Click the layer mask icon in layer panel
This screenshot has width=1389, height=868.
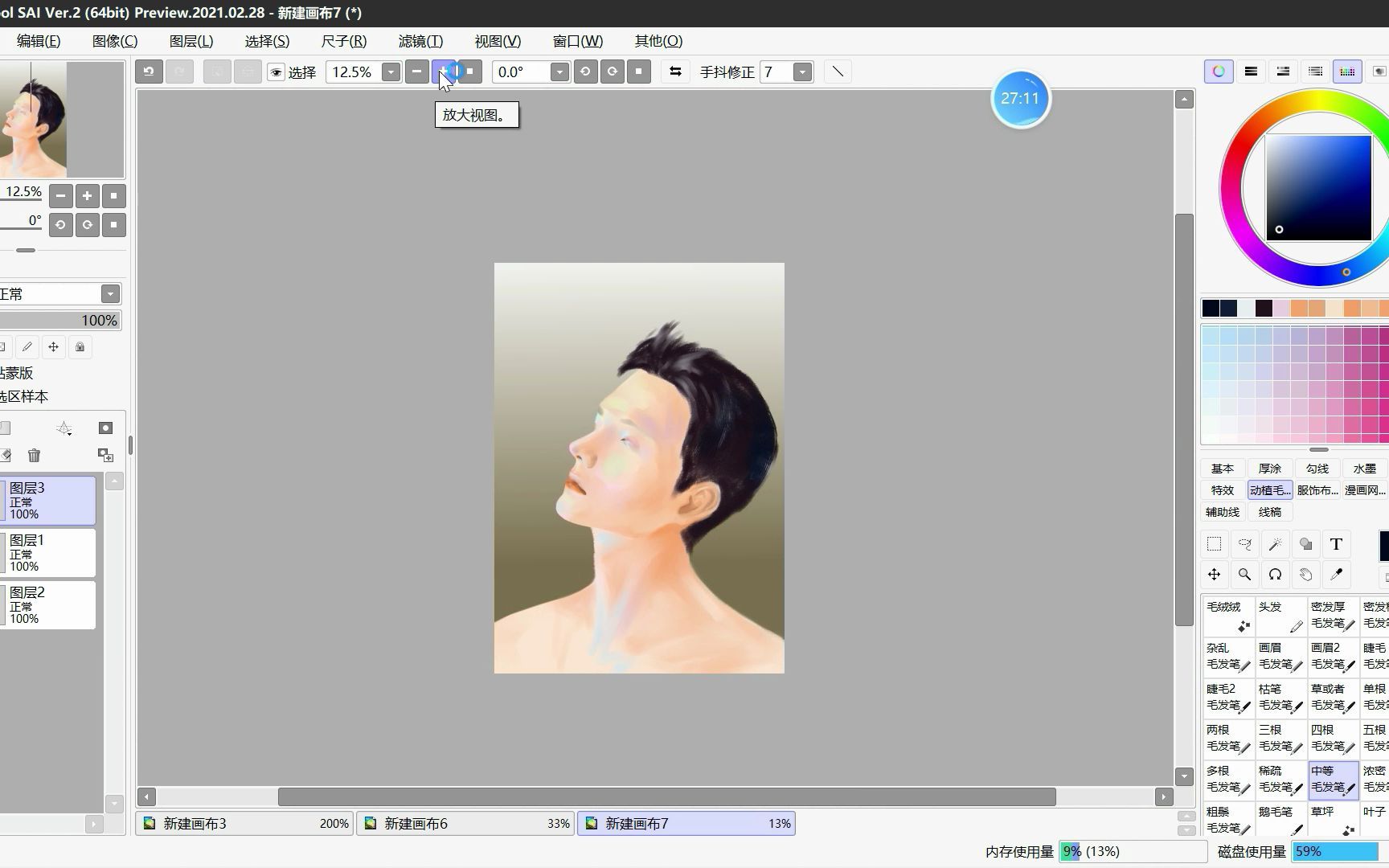[x=105, y=428]
